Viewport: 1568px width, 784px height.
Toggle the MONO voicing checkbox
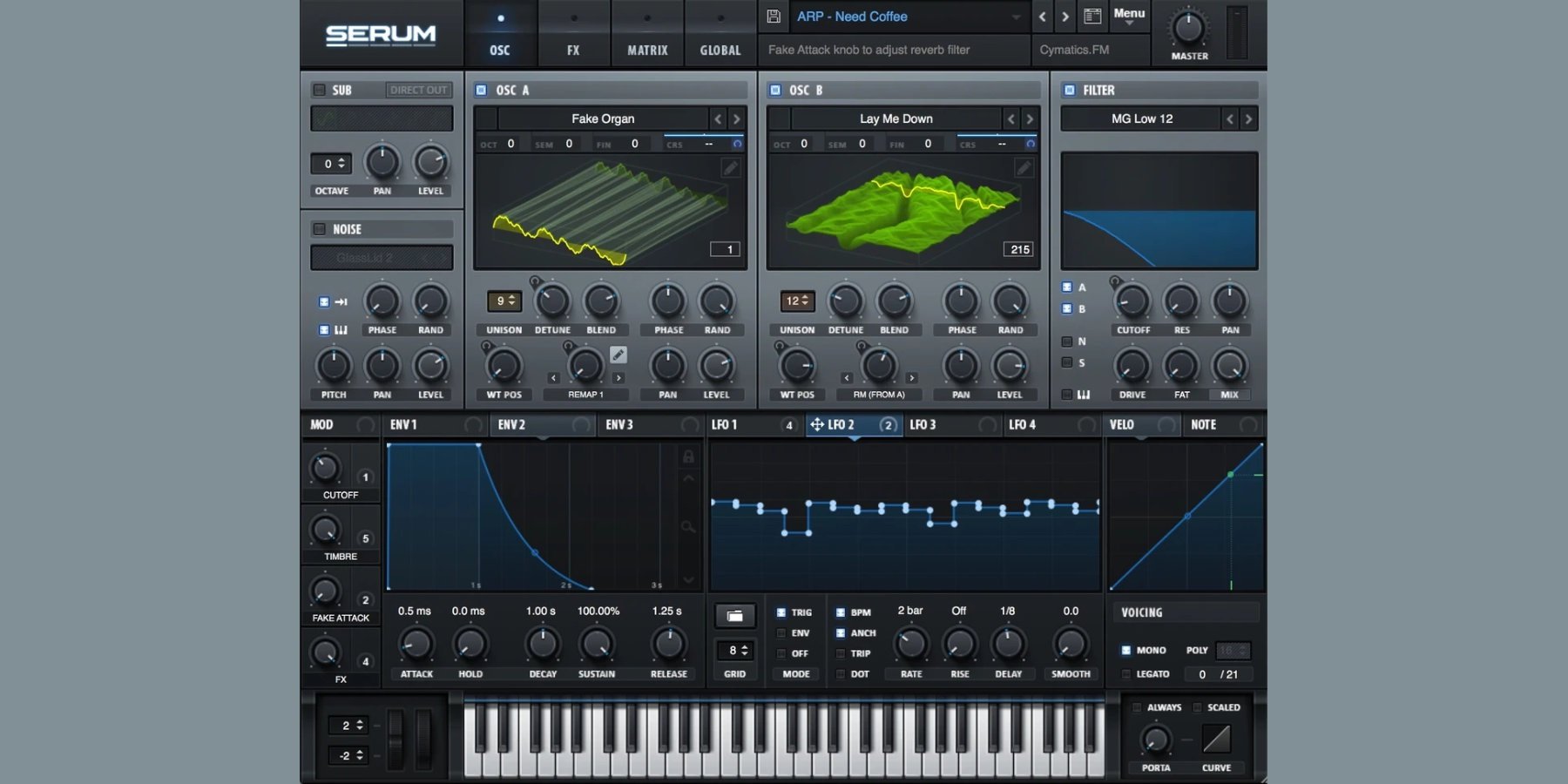1125,650
